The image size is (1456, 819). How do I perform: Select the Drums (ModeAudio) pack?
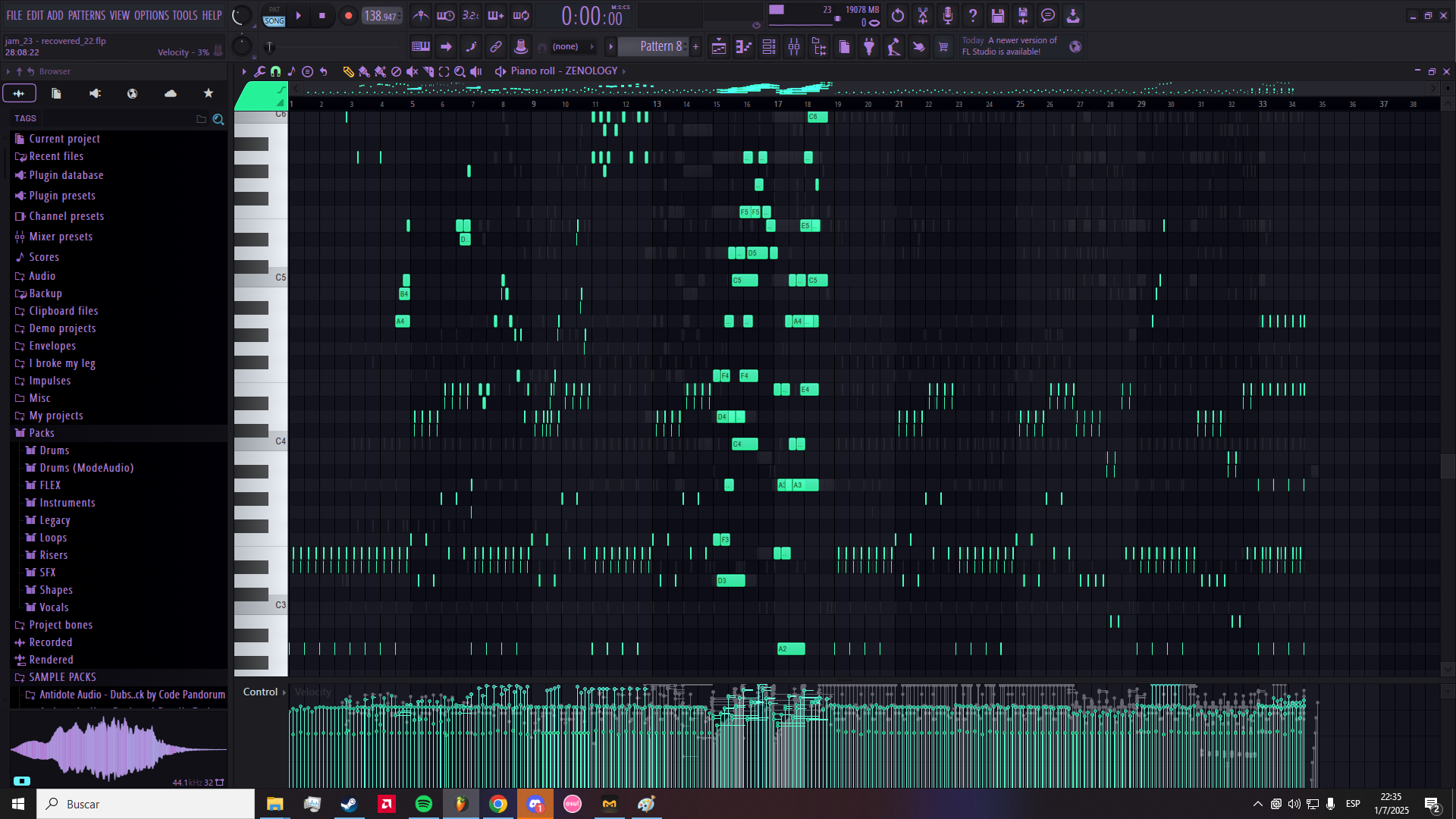[x=86, y=468]
